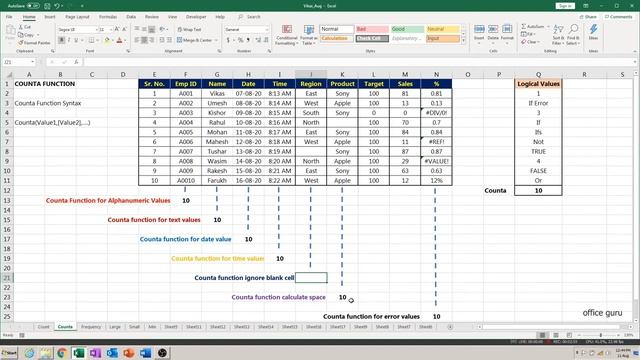Click the Paste clipboard icon
This screenshot has width=640, height=360.
click(10, 32)
